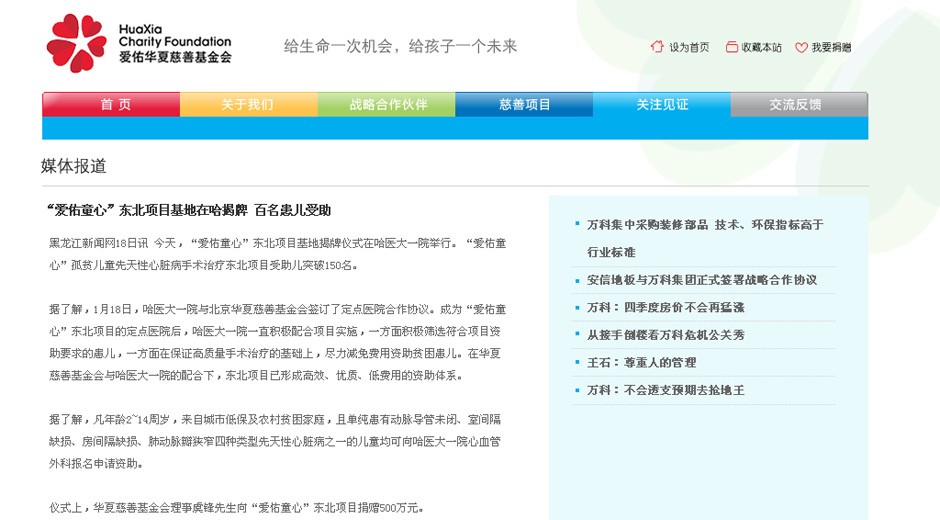Bookmark the site via 收藏本站 link

(761, 47)
